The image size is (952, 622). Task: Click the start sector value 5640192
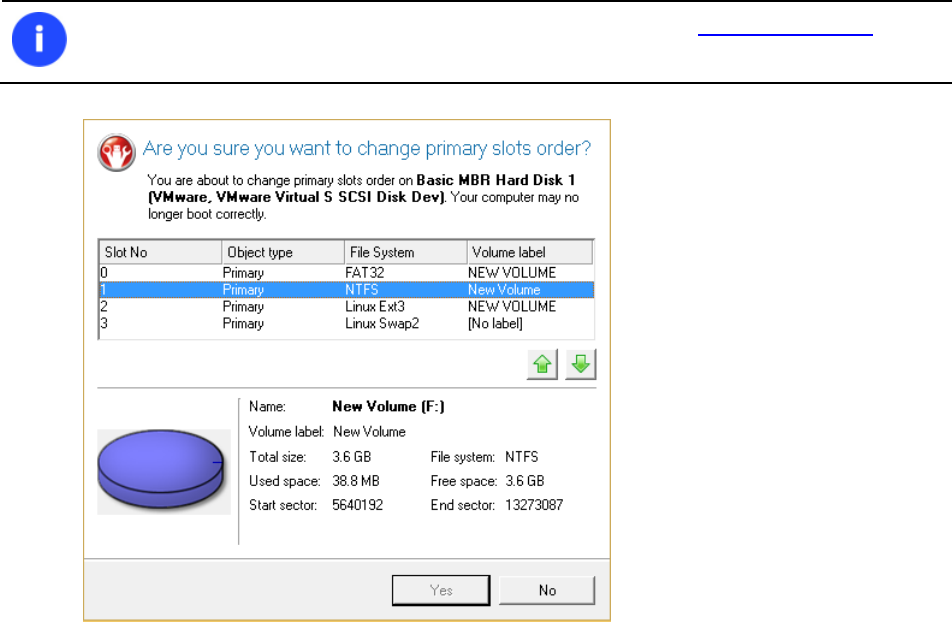358,505
